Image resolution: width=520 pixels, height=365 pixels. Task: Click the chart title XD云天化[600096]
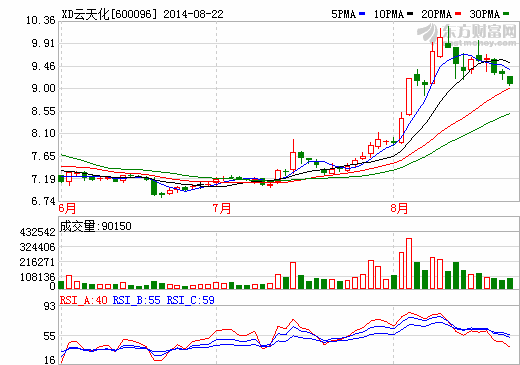[109, 14]
